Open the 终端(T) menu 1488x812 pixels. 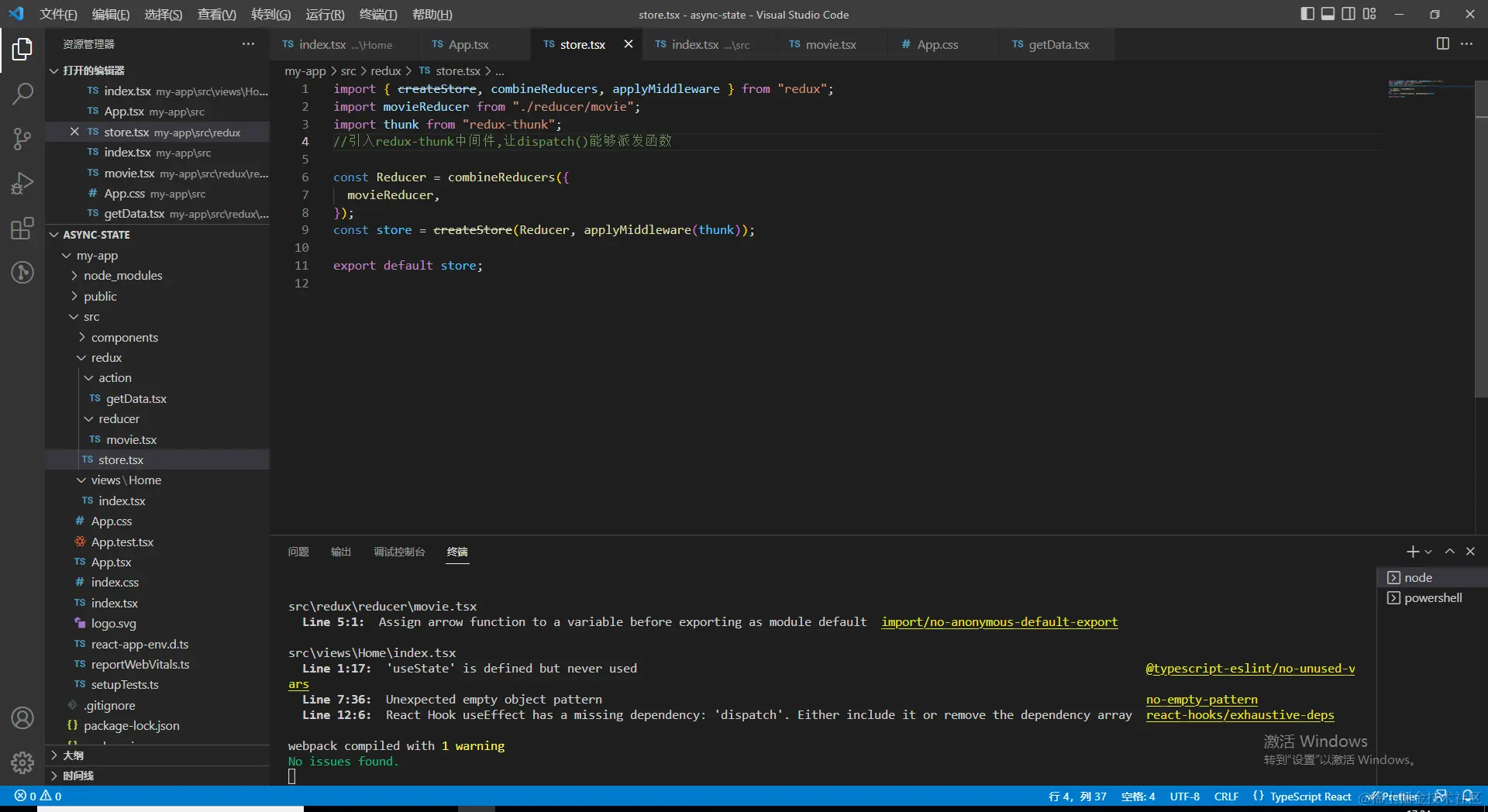378,14
